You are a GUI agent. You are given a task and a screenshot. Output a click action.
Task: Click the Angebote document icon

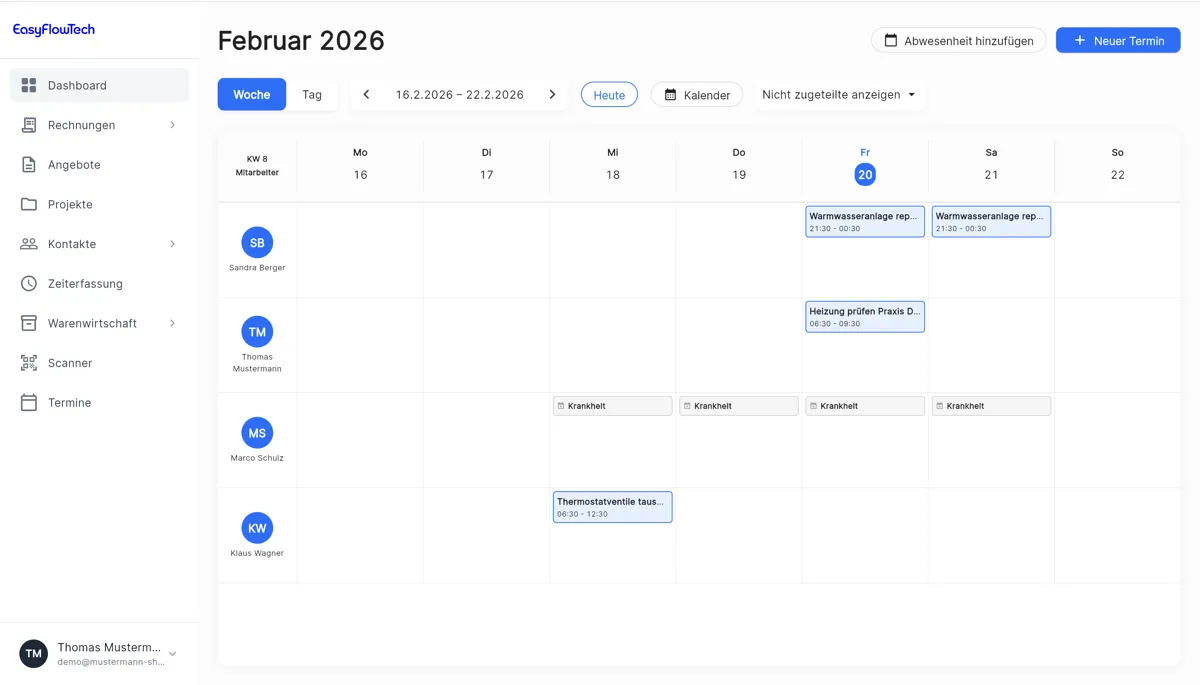tap(29, 165)
